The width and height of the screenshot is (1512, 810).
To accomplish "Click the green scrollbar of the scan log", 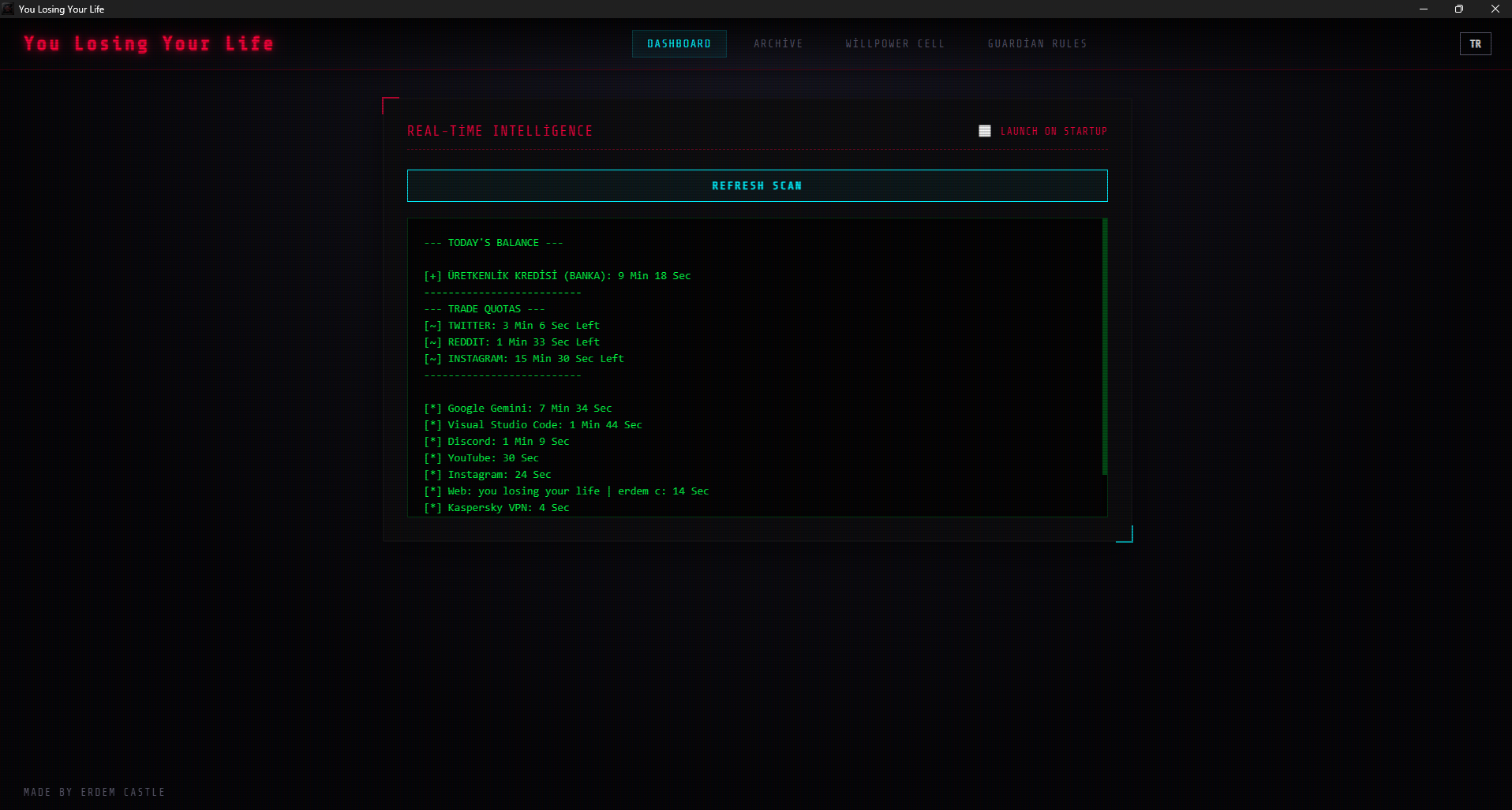I will (1104, 346).
